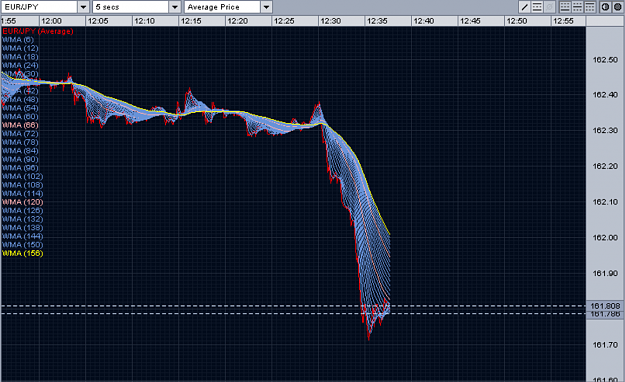The width and height of the screenshot is (625, 382).
Task: Click the 162.00 price axis label
Action: coord(605,238)
